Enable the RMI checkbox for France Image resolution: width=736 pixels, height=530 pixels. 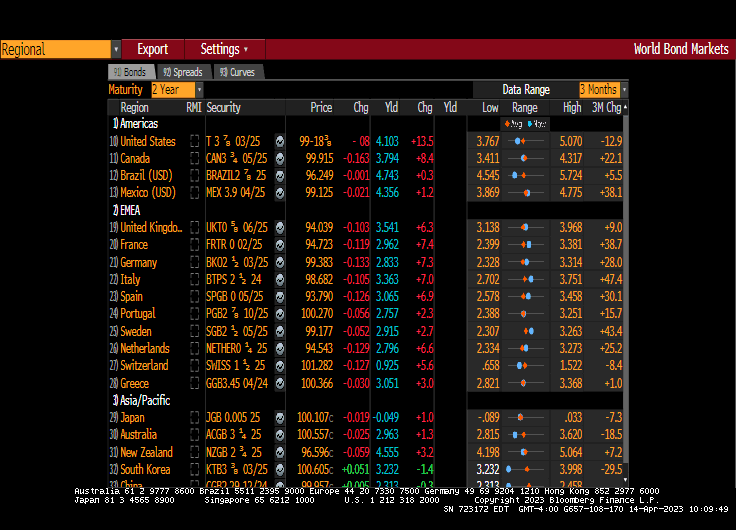pyautogui.click(x=195, y=245)
